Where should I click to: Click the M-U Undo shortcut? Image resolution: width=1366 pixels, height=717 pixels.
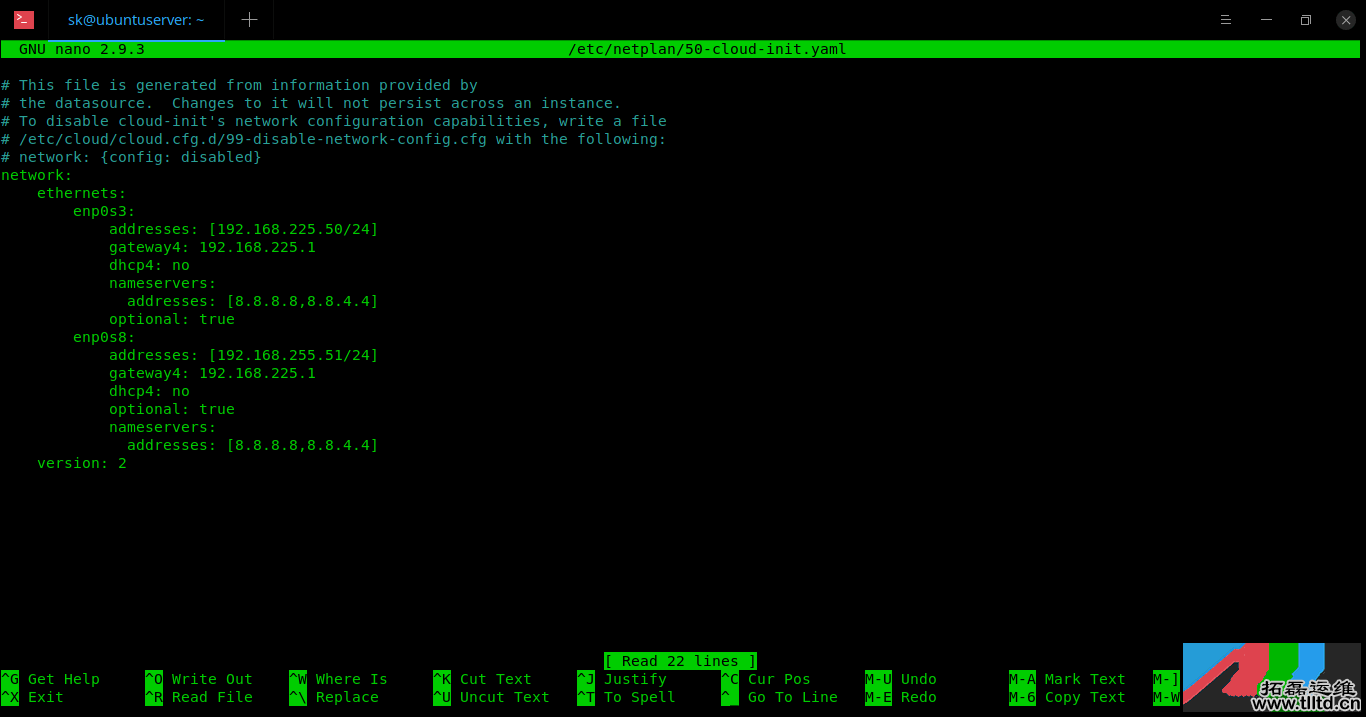coord(901,679)
